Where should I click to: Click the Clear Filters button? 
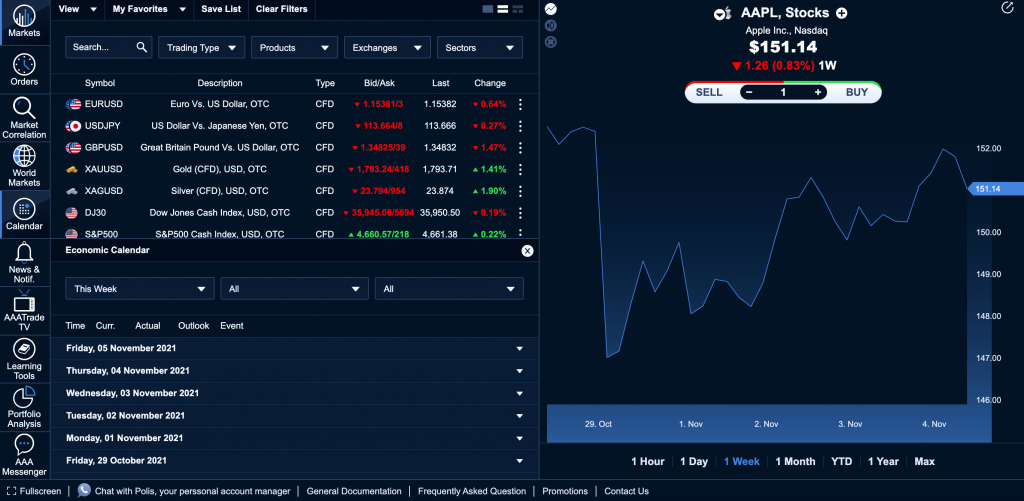pyautogui.click(x=282, y=9)
